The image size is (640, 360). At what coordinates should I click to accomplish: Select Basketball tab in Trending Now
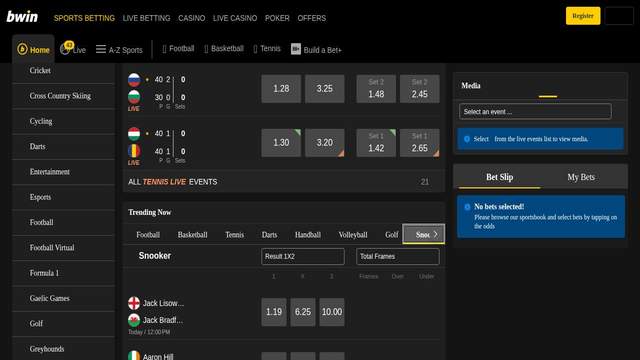(192, 235)
